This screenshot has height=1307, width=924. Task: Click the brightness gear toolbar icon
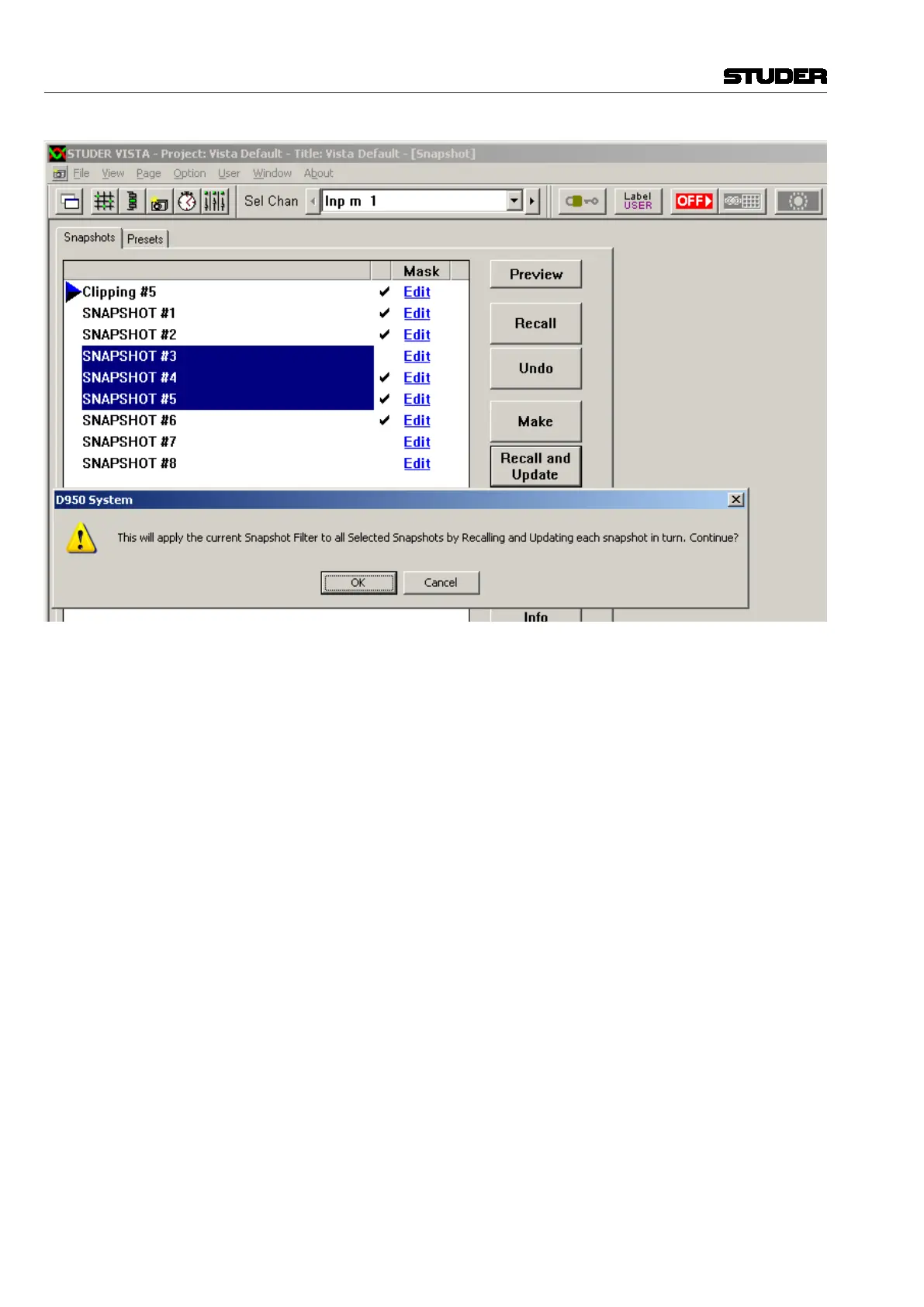798,202
